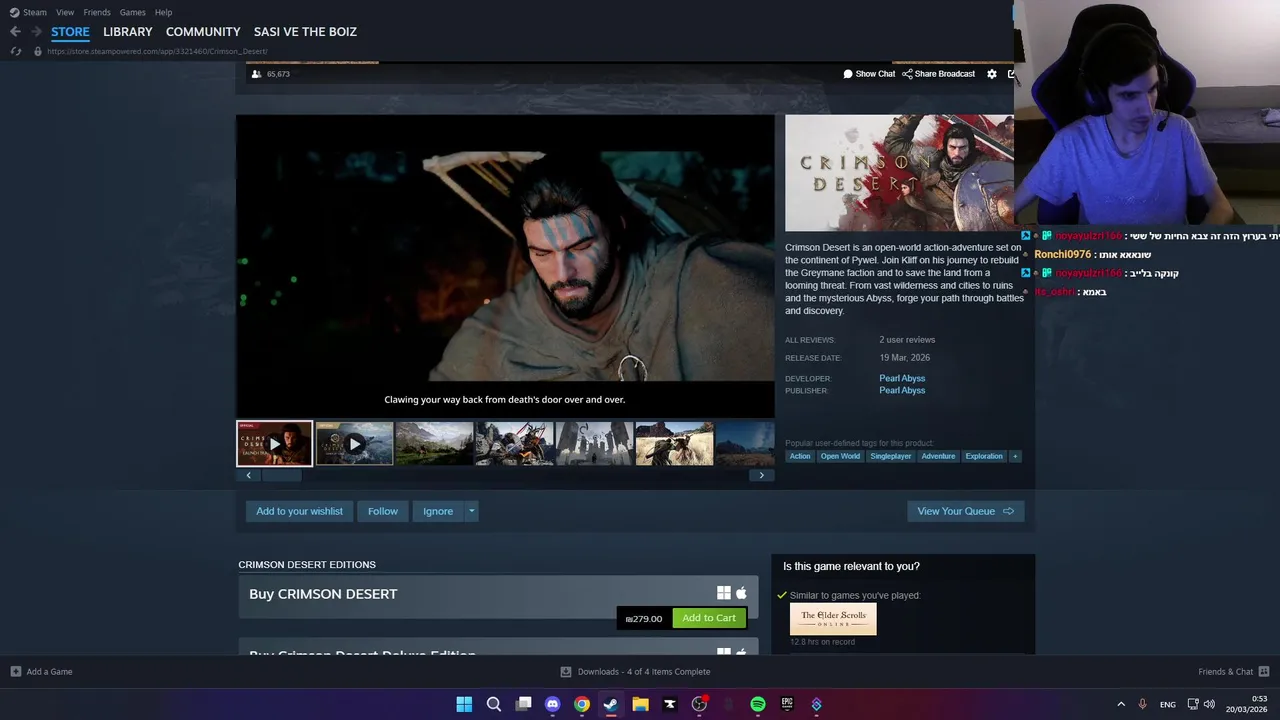Click the Steam logo menu
Image resolution: width=1280 pixels, height=720 pixels.
pos(28,12)
